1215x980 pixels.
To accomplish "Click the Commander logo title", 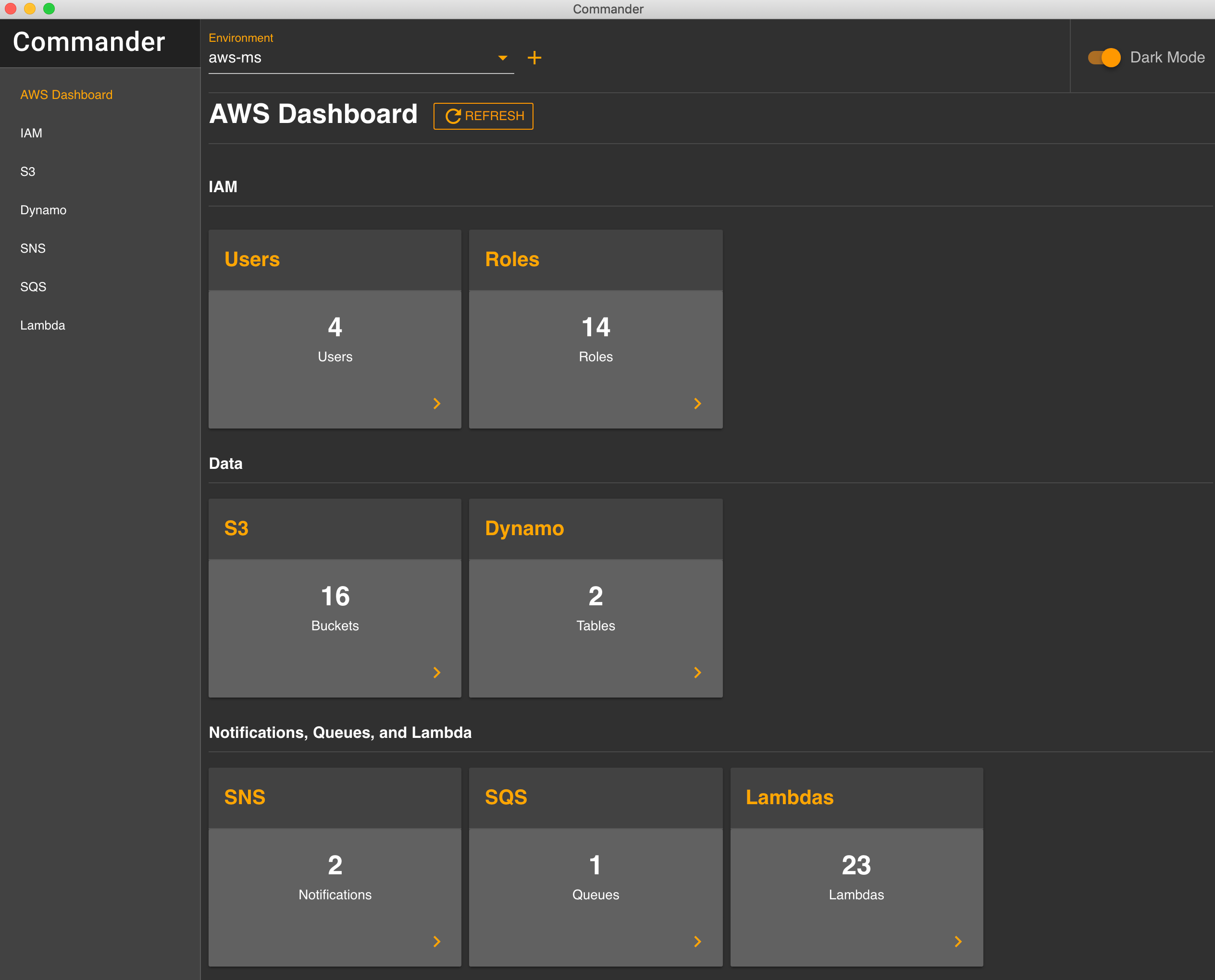I will point(89,42).
